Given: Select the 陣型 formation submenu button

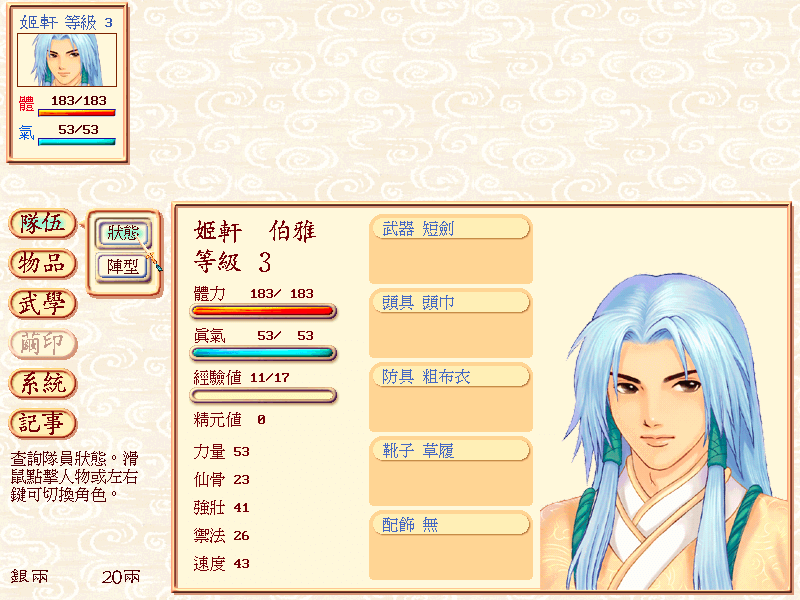Looking at the screenshot, I should point(123,266).
